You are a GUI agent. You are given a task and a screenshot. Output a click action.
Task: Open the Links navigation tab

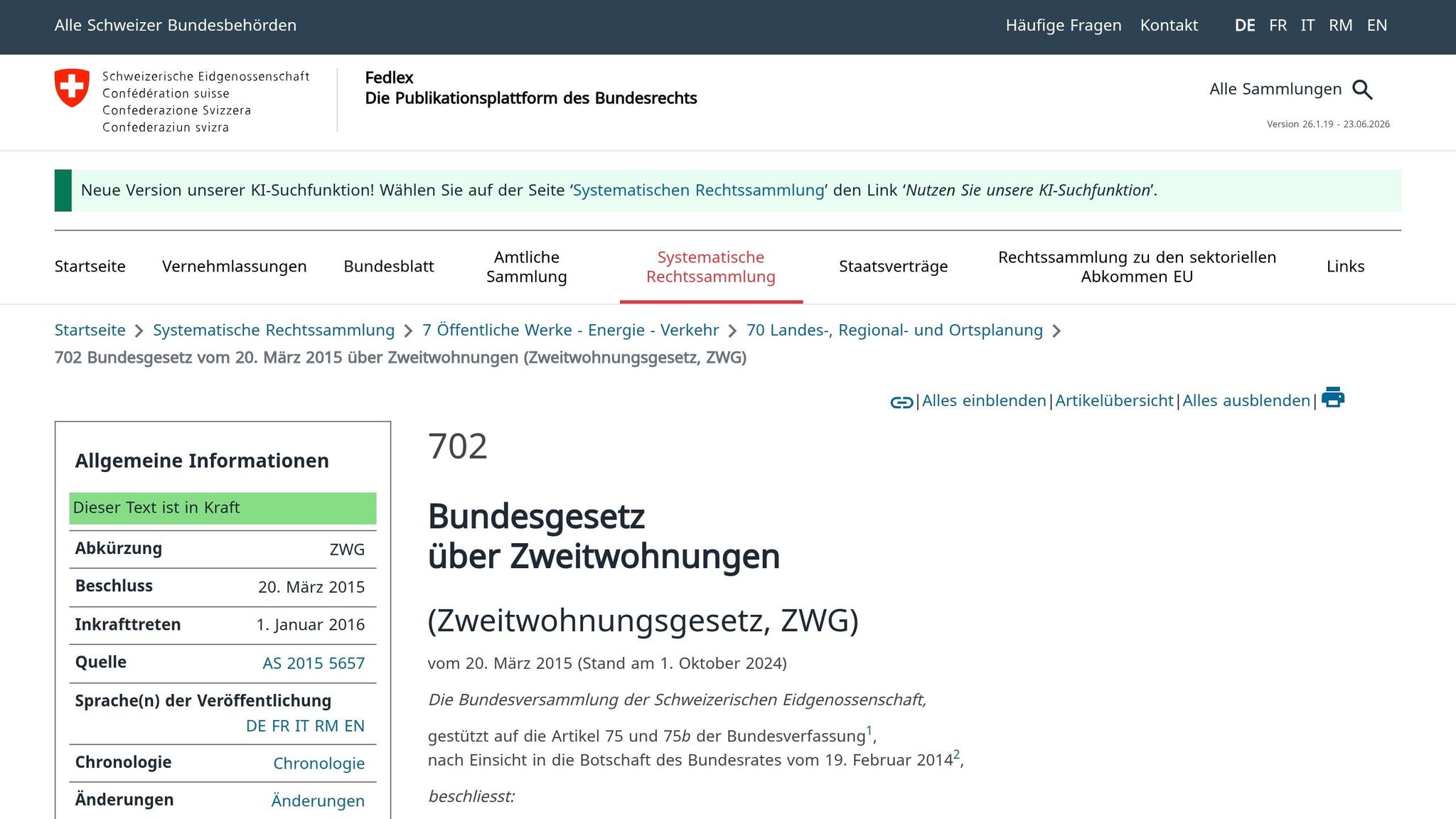pyautogui.click(x=1346, y=267)
